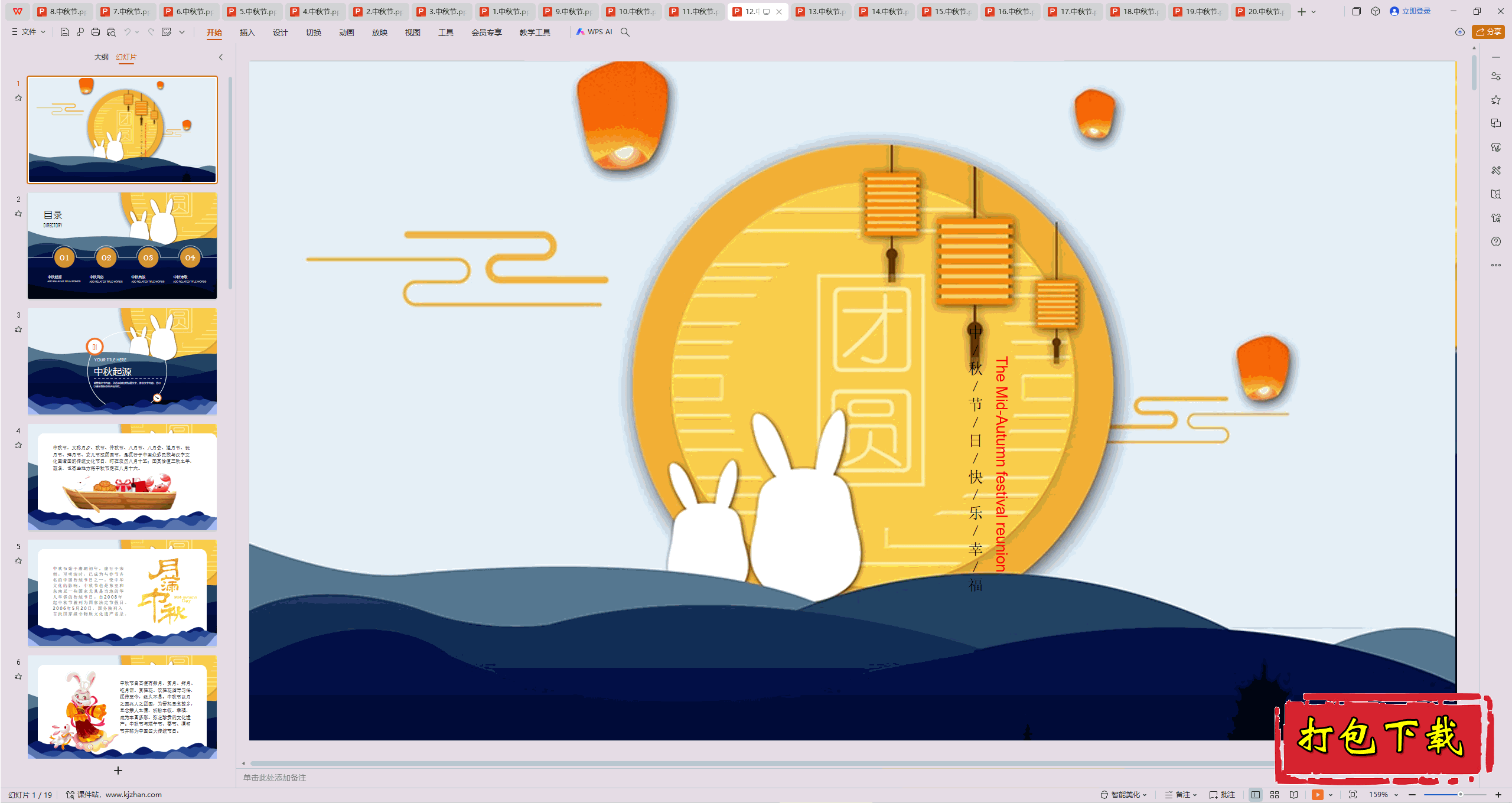
Task: Switch to the 8.中秋节 document tab
Action: 64,11
